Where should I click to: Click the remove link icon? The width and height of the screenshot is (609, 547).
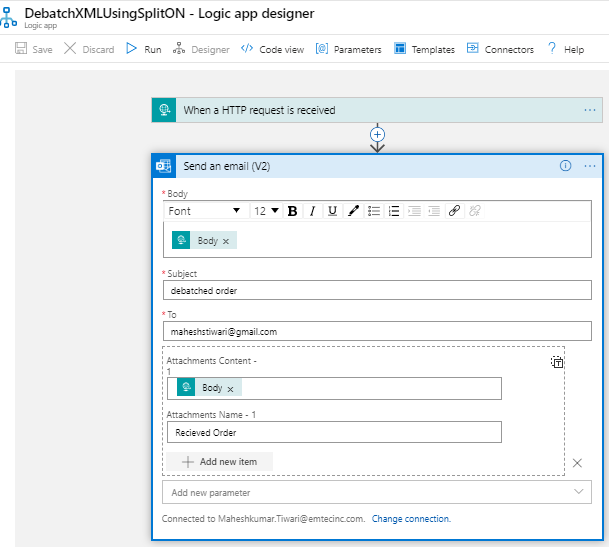(x=475, y=211)
